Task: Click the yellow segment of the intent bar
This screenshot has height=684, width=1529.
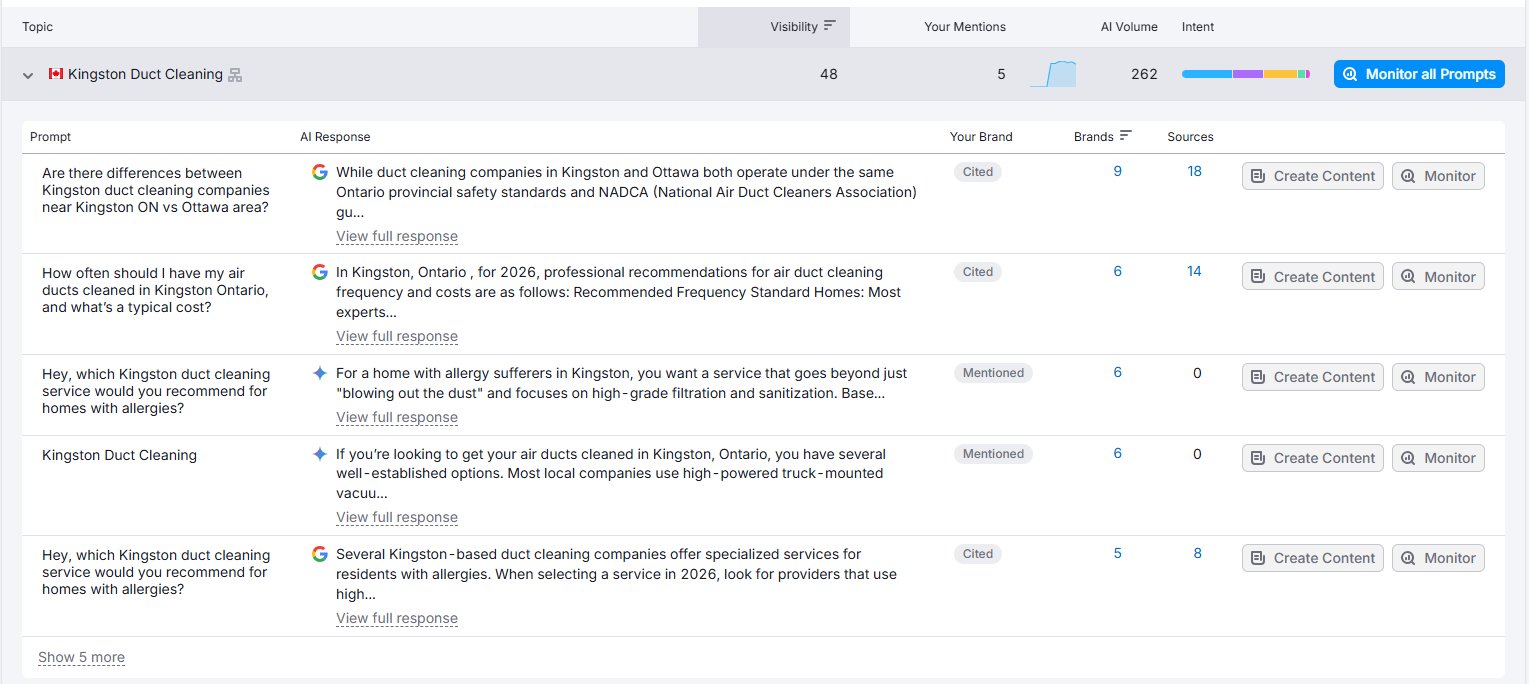Action: click(1281, 74)
